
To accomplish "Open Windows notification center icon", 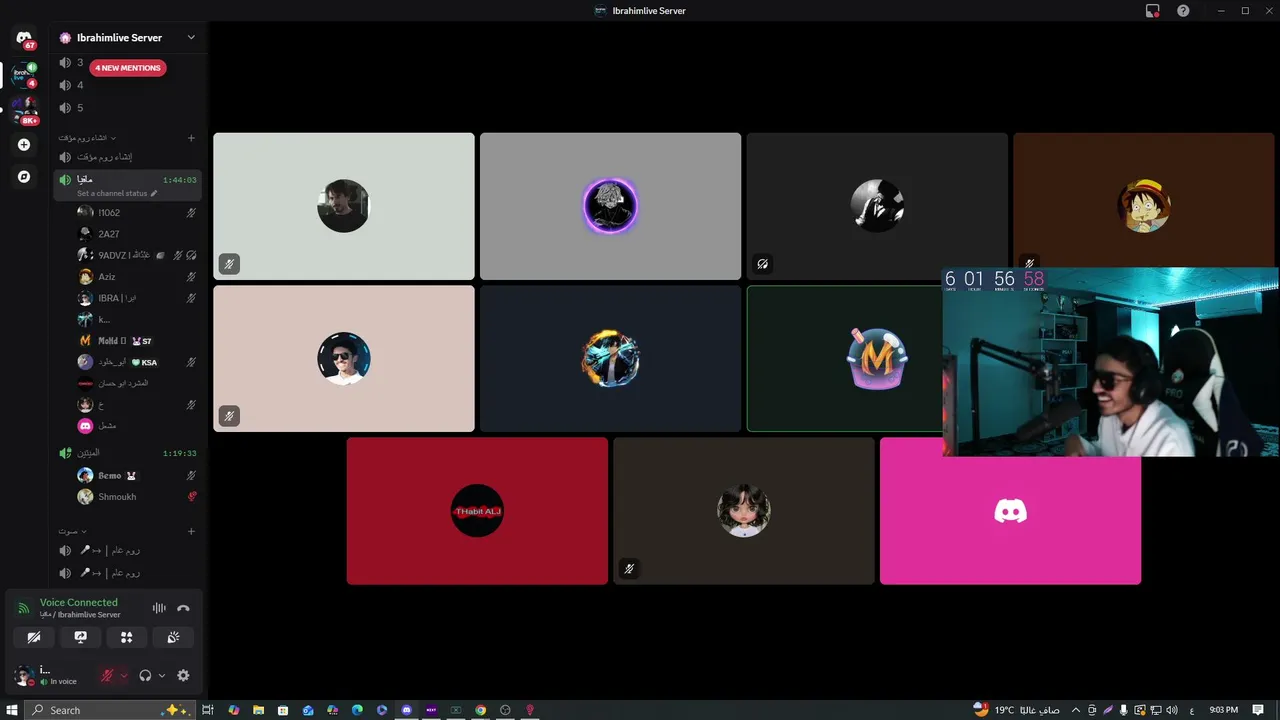I will click(1258, 710).
